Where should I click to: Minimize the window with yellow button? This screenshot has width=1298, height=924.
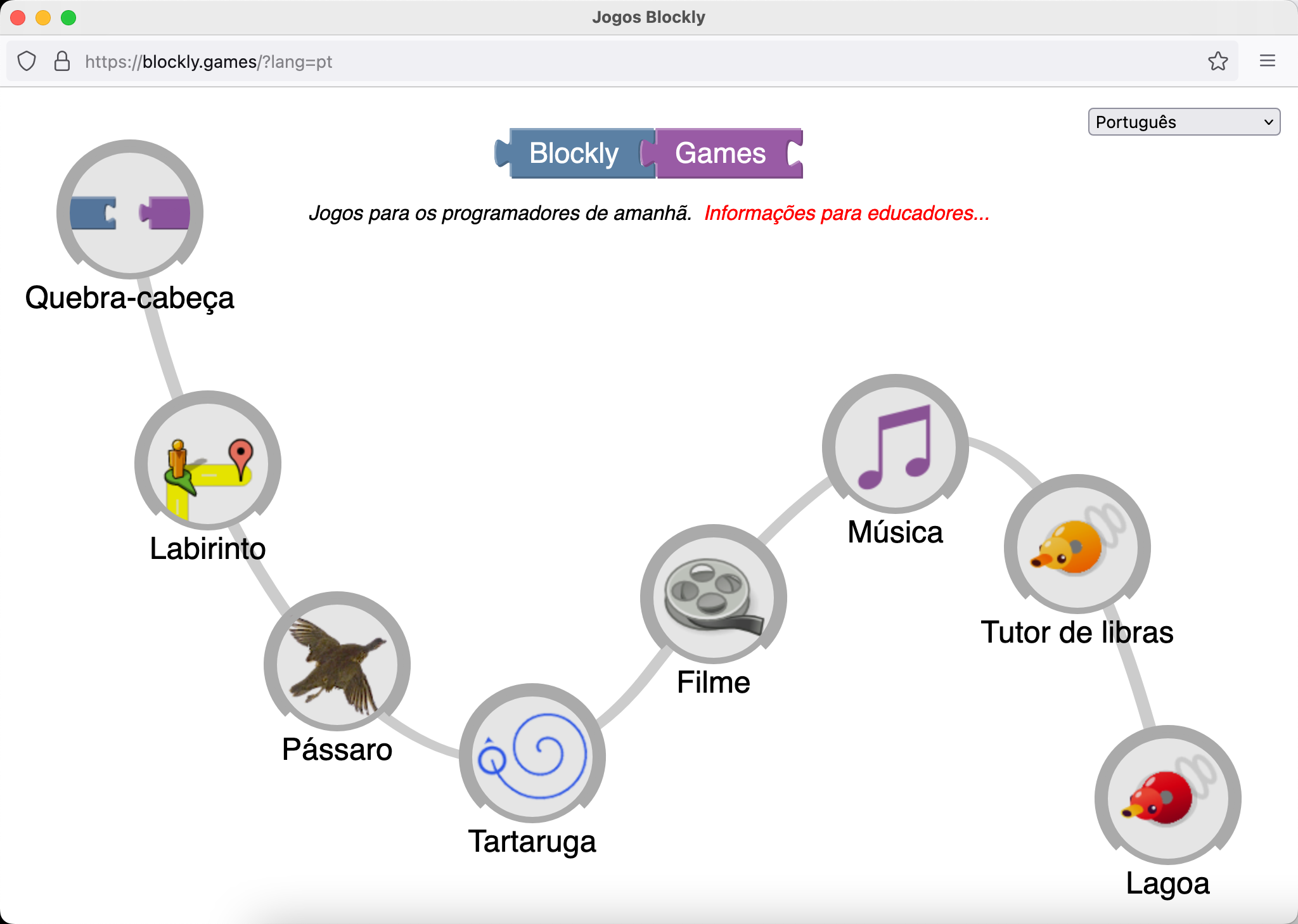click(43, 18)
